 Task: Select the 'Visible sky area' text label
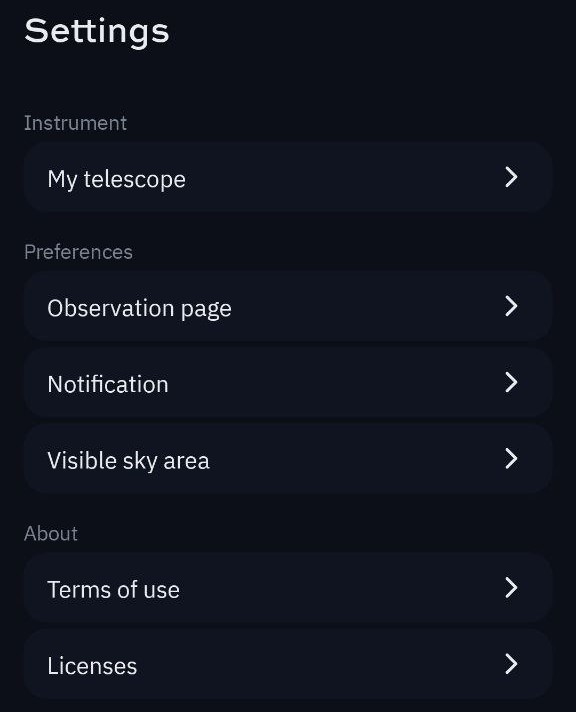tap(129, 461)
